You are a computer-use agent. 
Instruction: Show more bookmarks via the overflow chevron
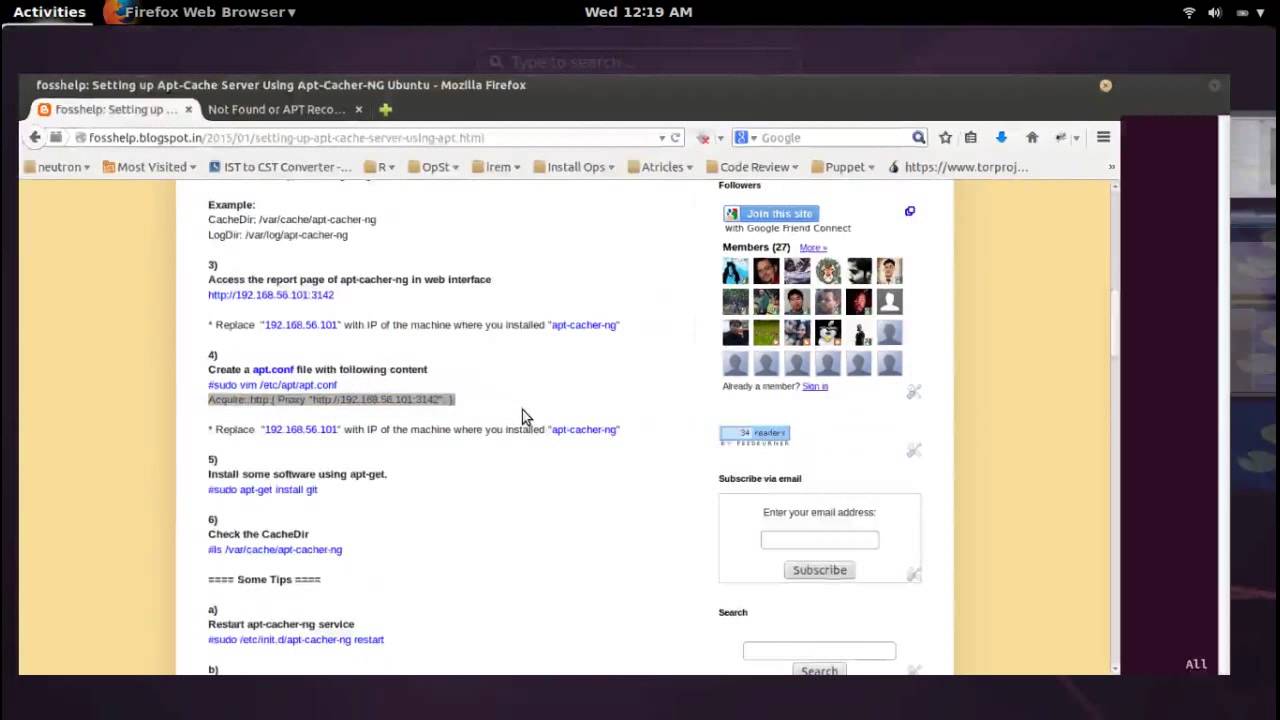click(1112, 167)
